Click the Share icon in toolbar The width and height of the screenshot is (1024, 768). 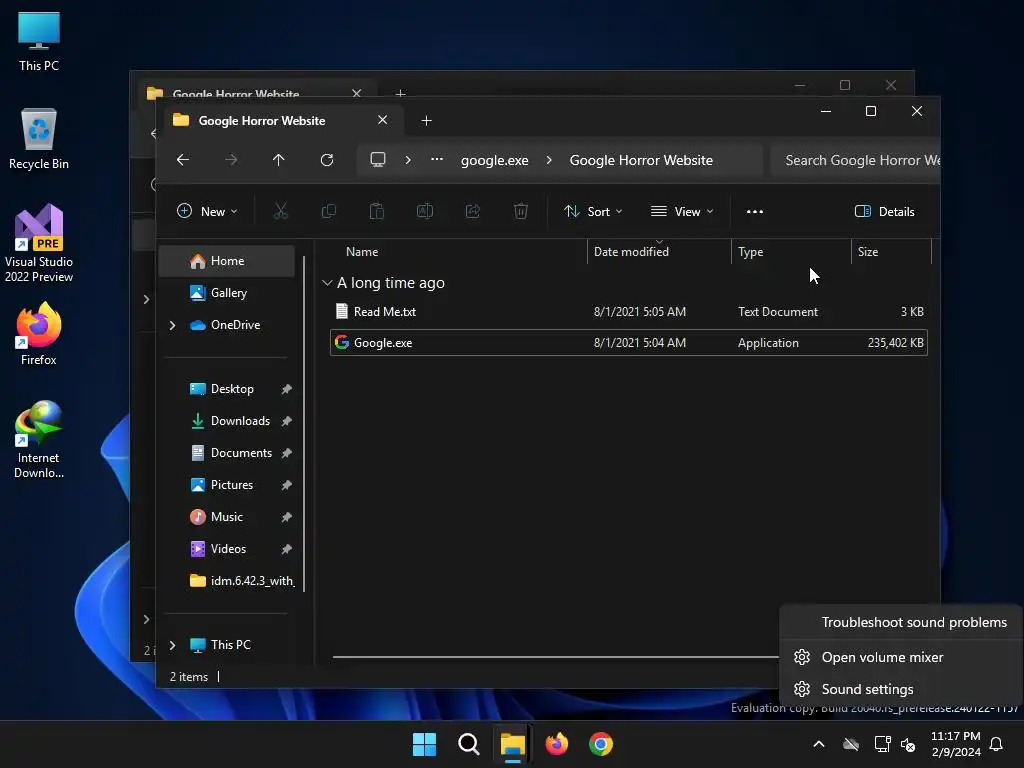[473, 211]
